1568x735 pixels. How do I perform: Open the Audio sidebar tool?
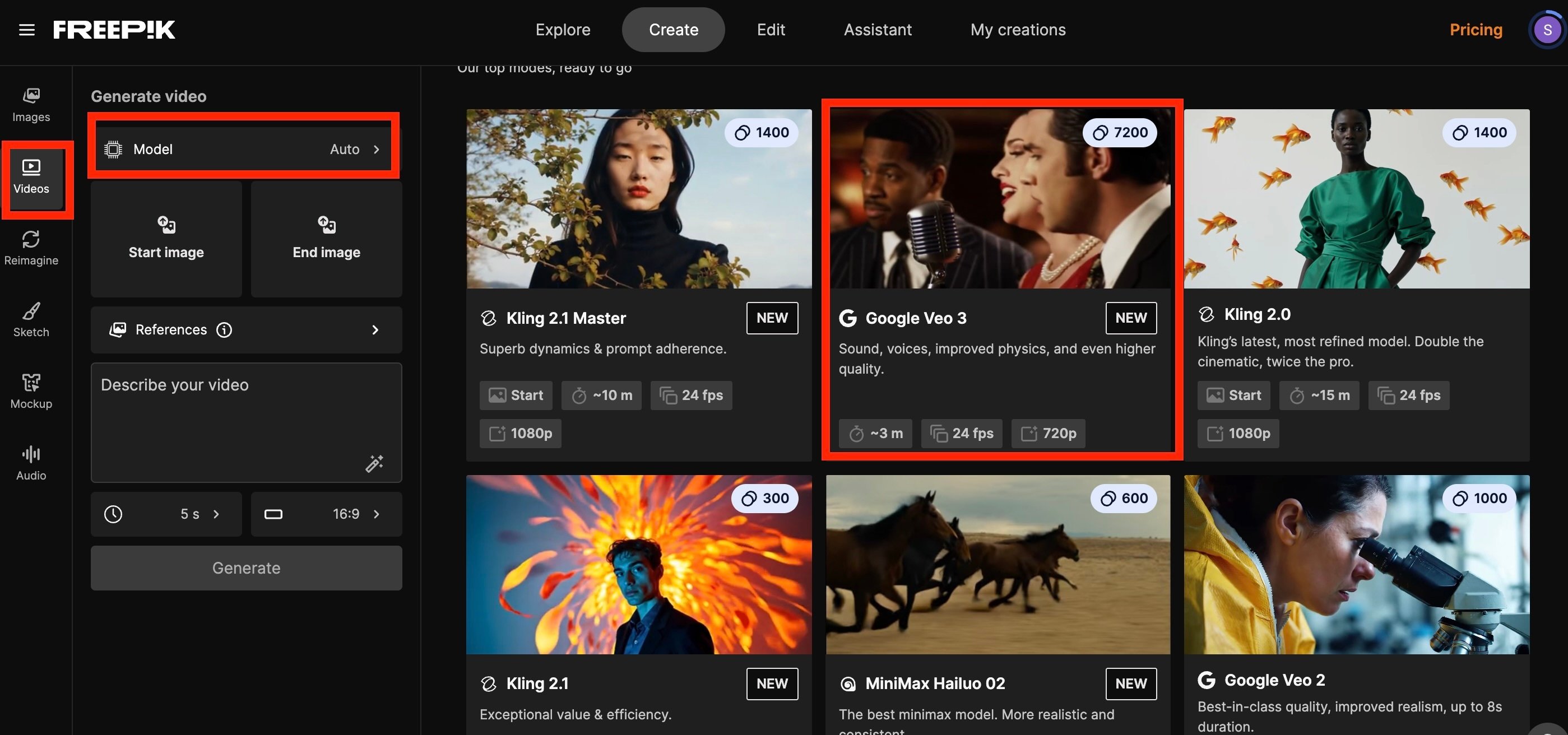pos(31,464)
